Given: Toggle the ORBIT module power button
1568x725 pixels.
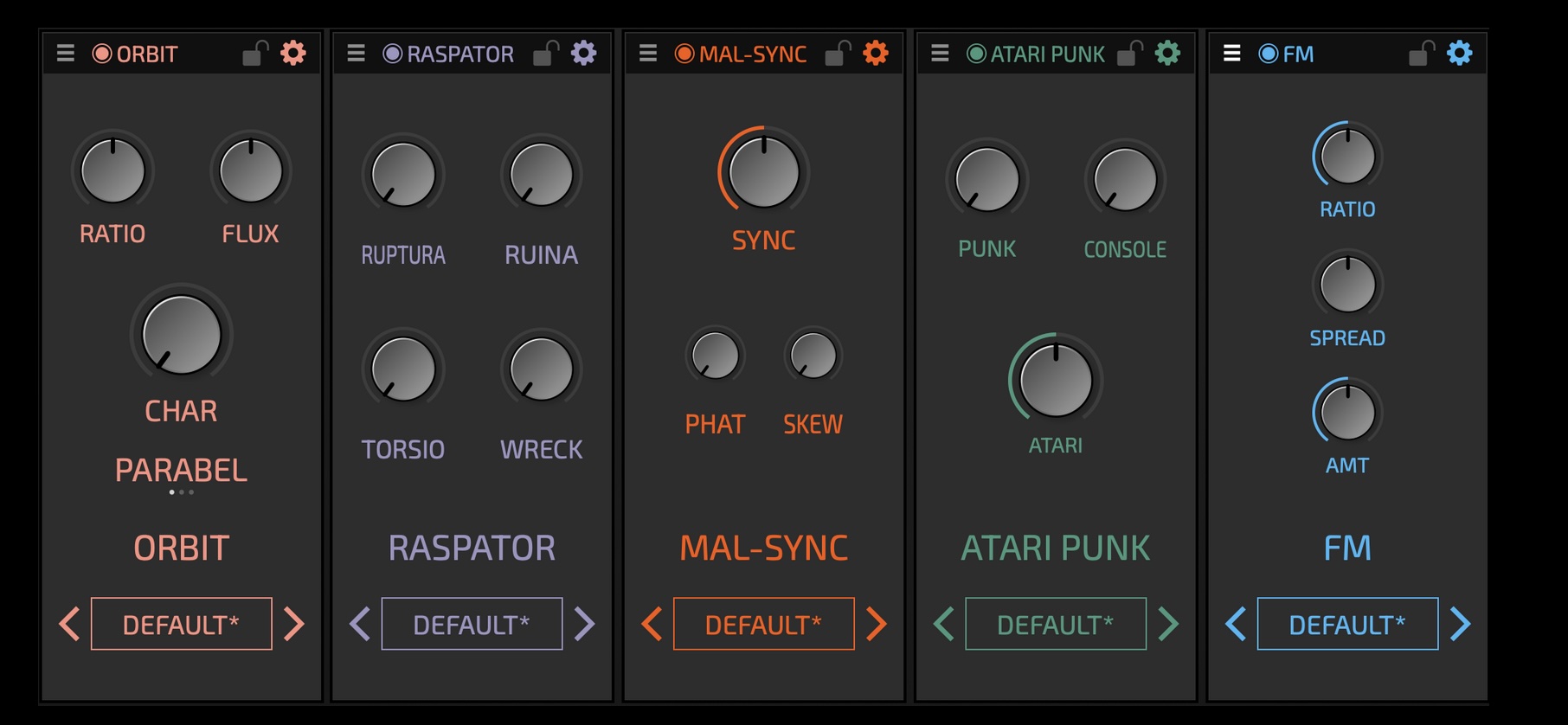Looking at the screenshot, I should click(x=102, y=54).
